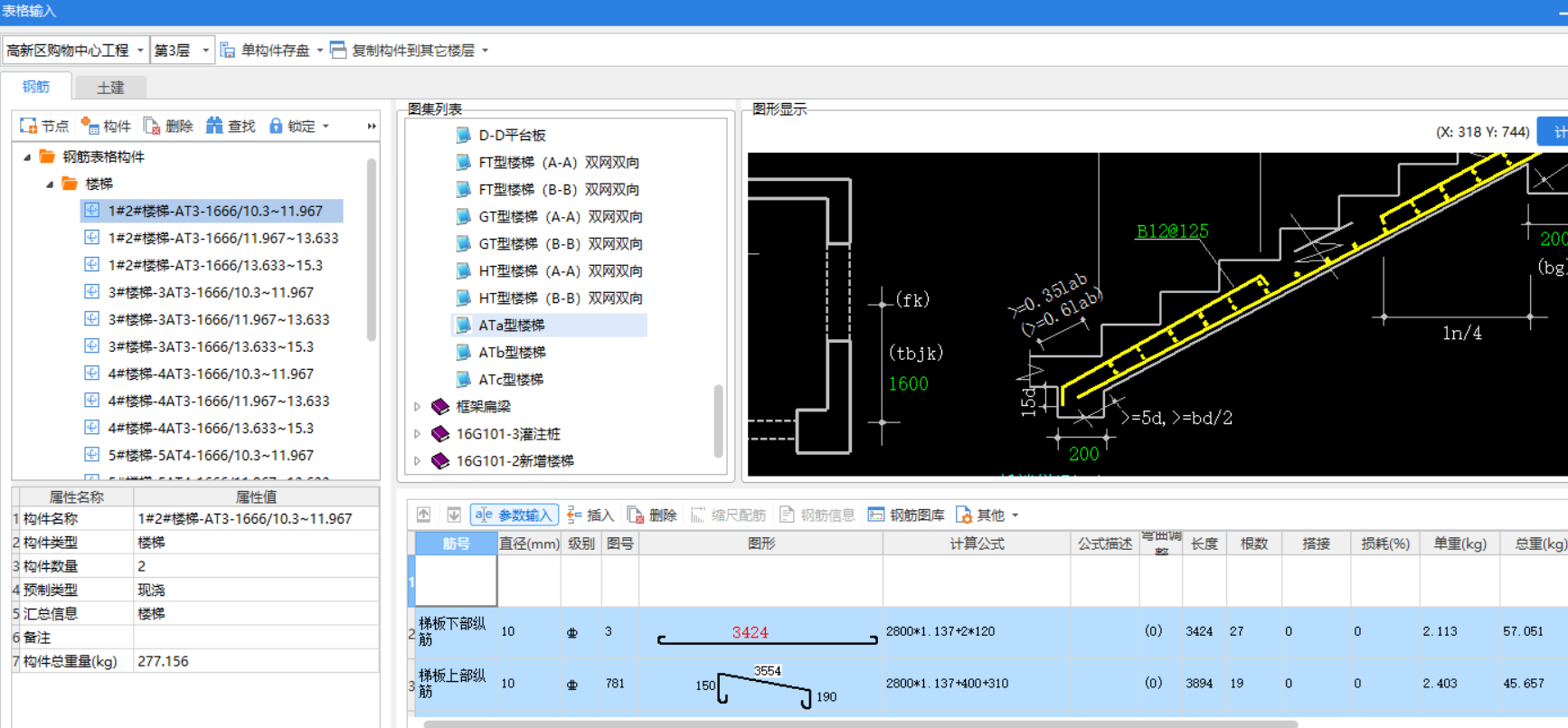Select FT型楼梯 (A-A) 双网双向 item
The image size is (1568, 728).
[559, 162]
